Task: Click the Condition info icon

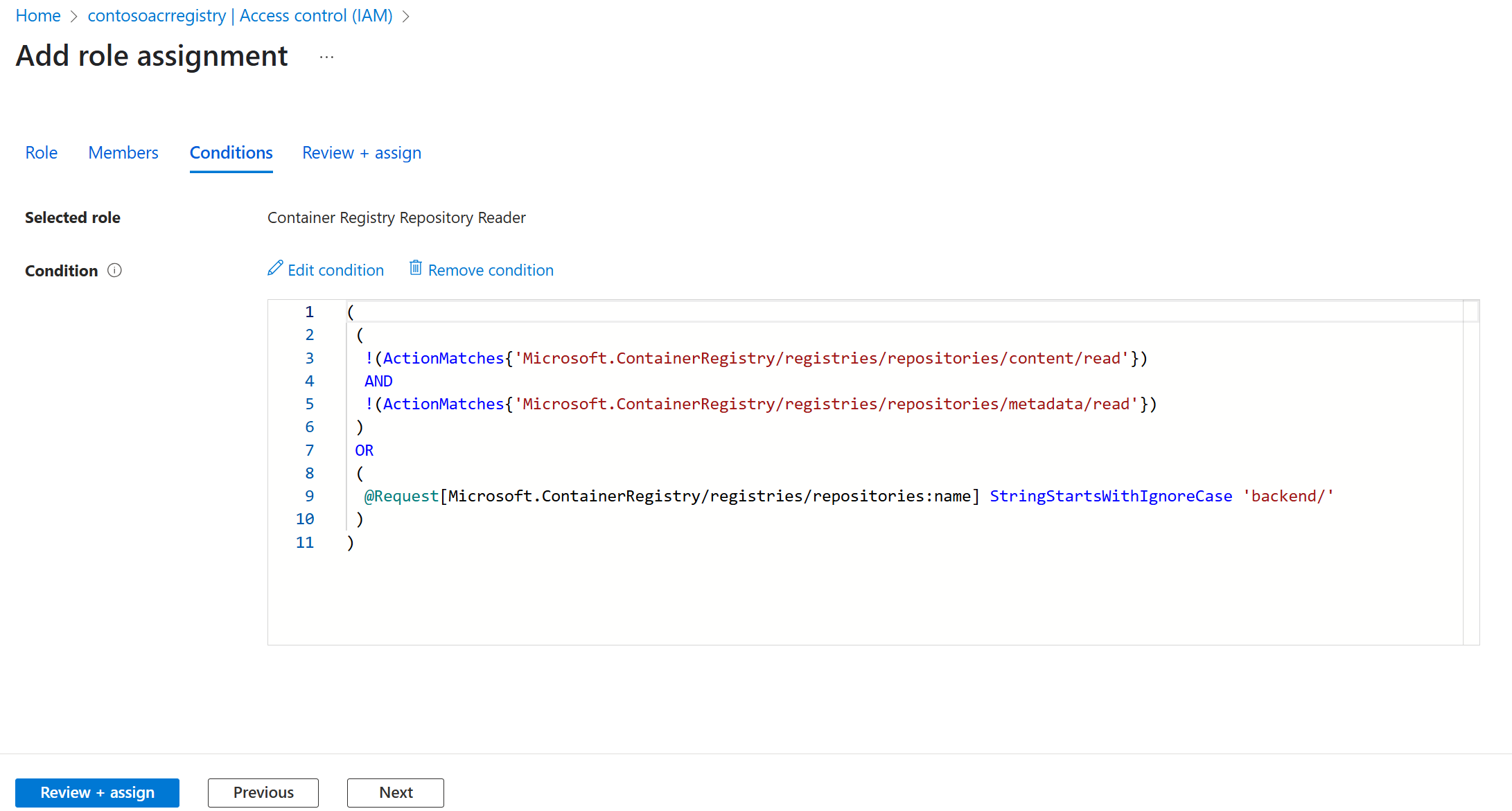Action: click(115, 271)
